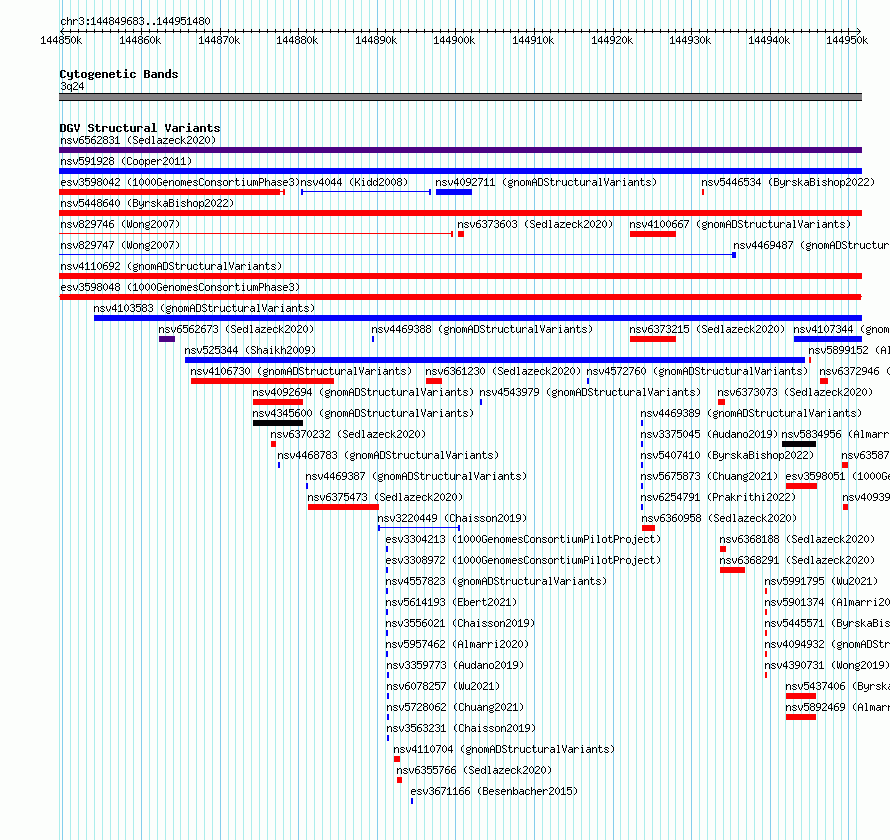Click esv3304213 1000GenomesConsortiumPilotProject label
The image size is (890, 840).
[x=523, y=539]
